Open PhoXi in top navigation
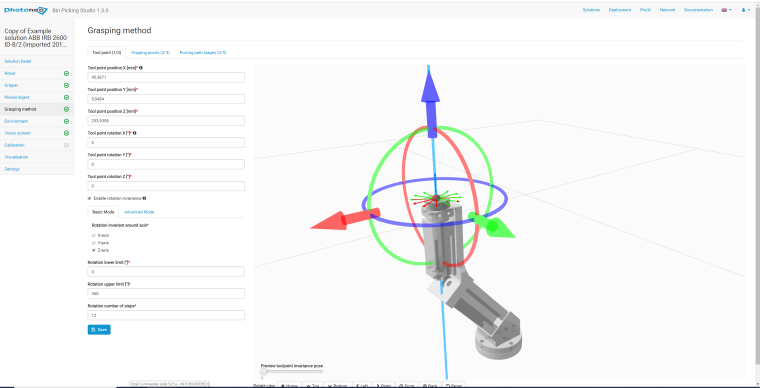This screenshot has width=760, height=388. (645, 10)
